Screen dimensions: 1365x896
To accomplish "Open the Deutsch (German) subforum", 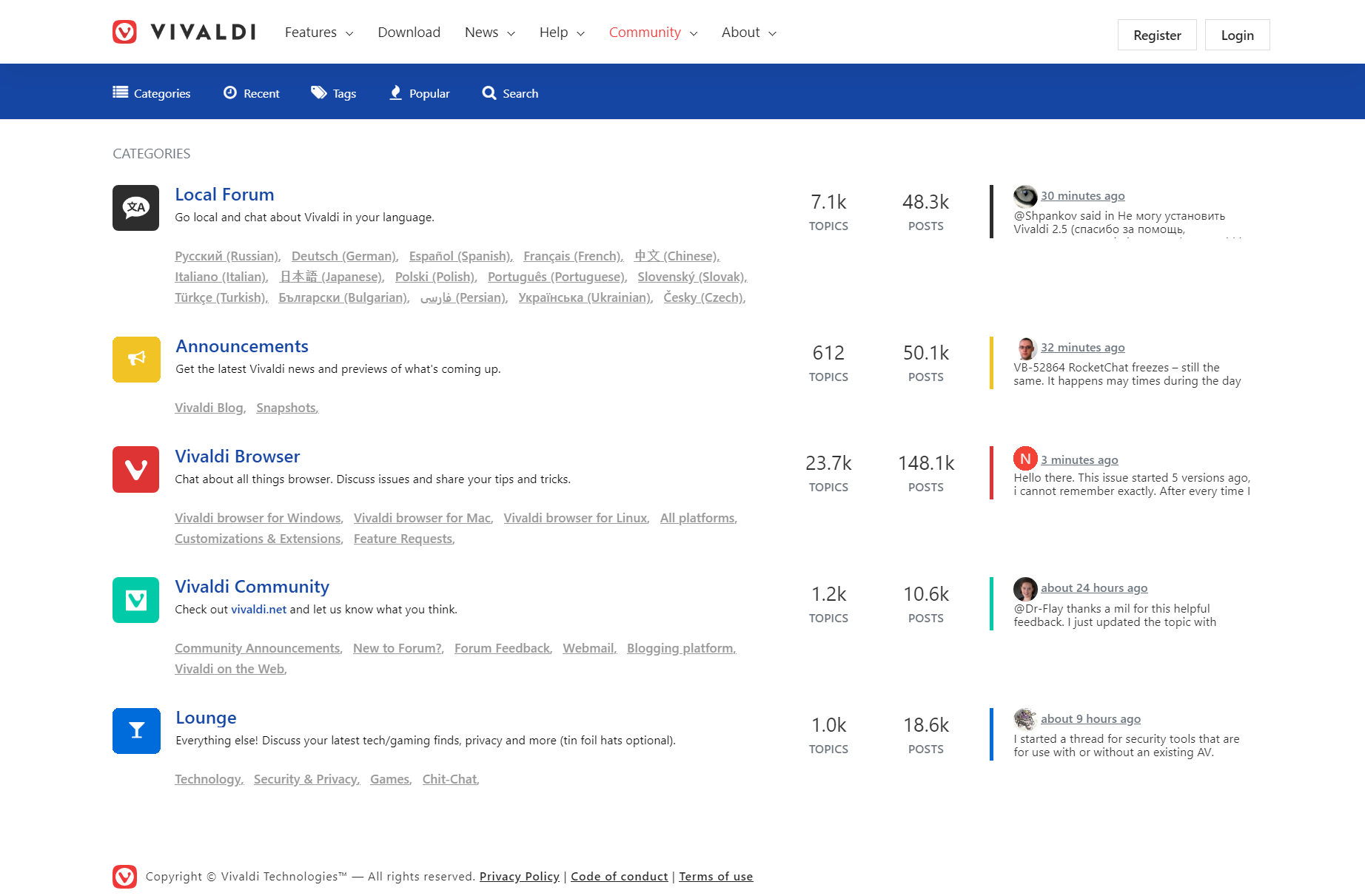I will click(345, 256).
